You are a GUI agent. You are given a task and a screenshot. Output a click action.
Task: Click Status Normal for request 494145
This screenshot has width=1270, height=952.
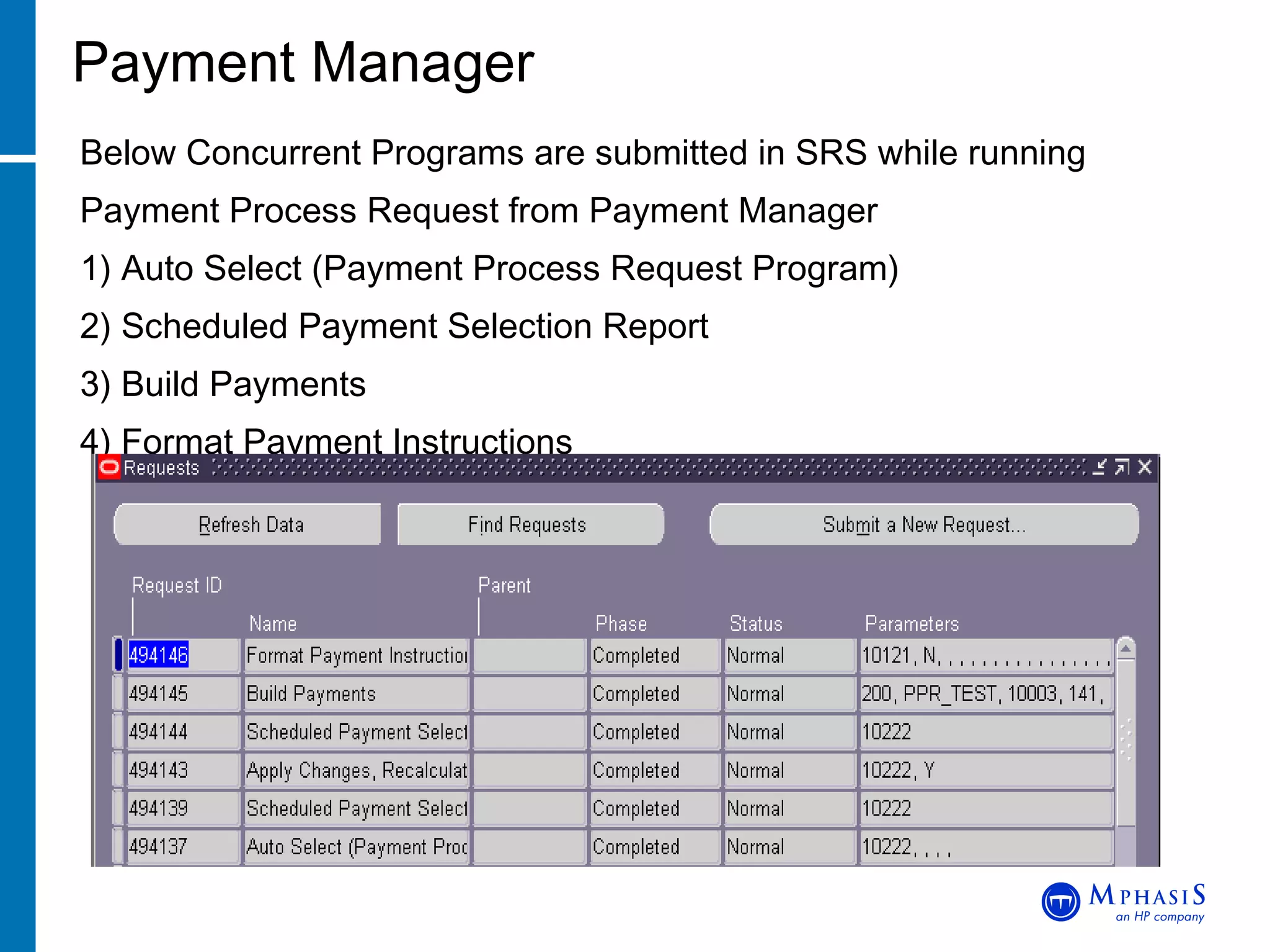click(790, 694)
